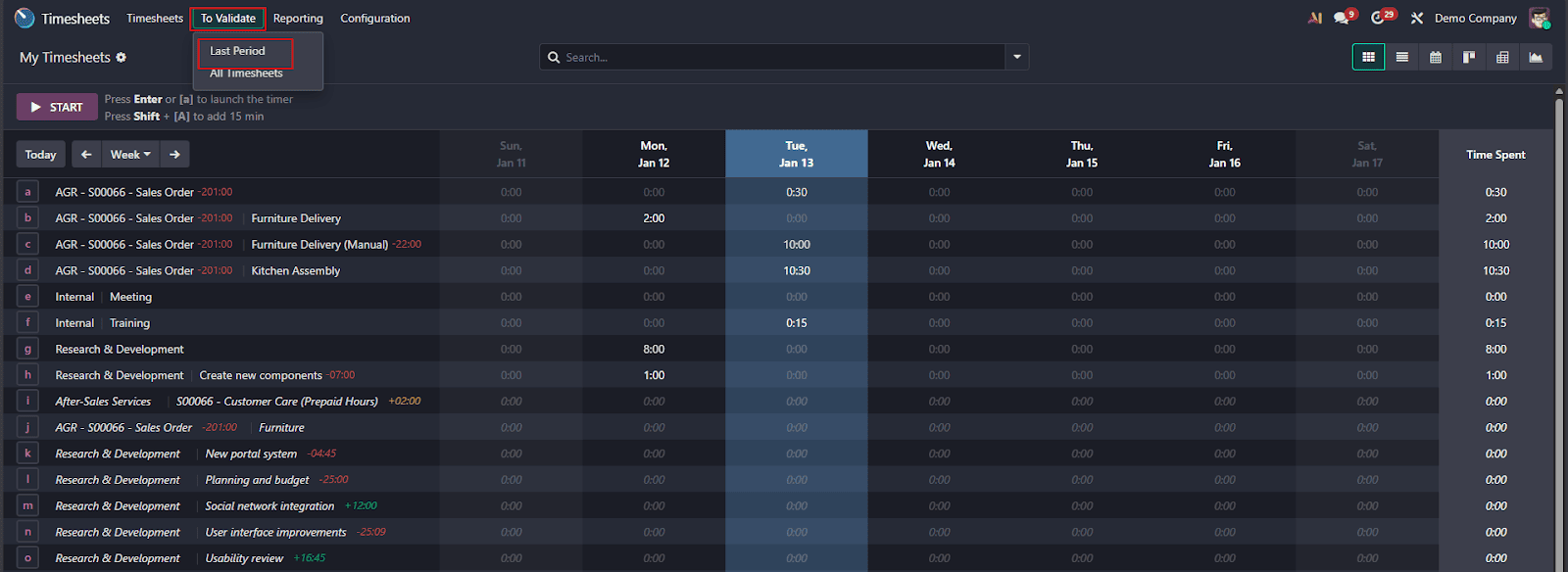
Task: Edit Monday 1:00 cell, Create new components
Action: point(654,375)
